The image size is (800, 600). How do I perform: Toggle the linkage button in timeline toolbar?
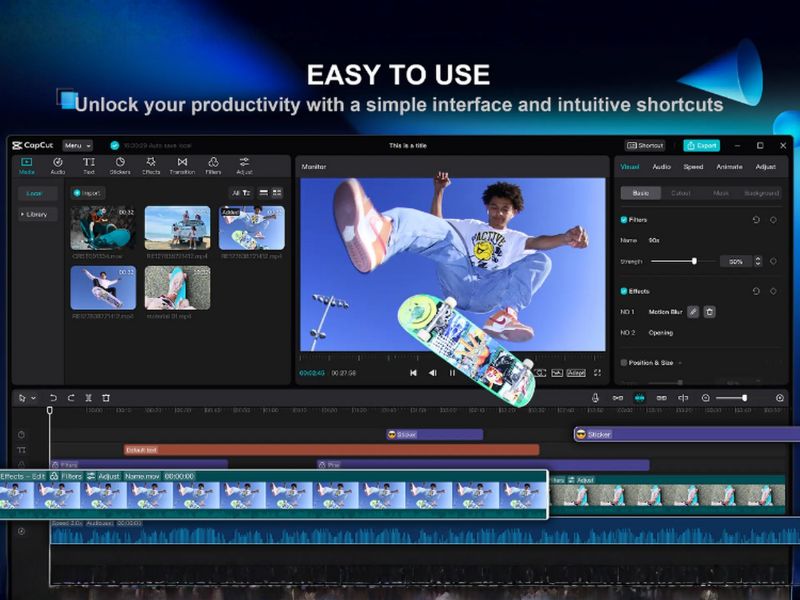pos(661,398)
